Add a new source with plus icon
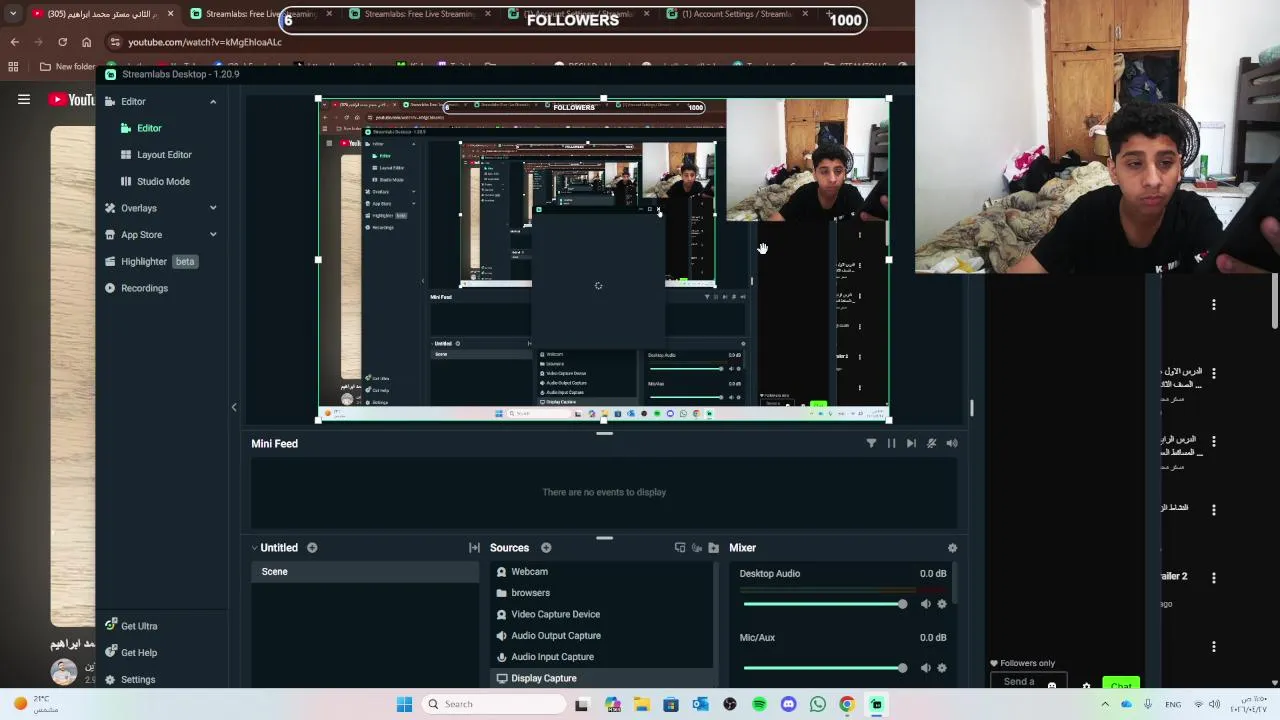 (x=546, y=548)
